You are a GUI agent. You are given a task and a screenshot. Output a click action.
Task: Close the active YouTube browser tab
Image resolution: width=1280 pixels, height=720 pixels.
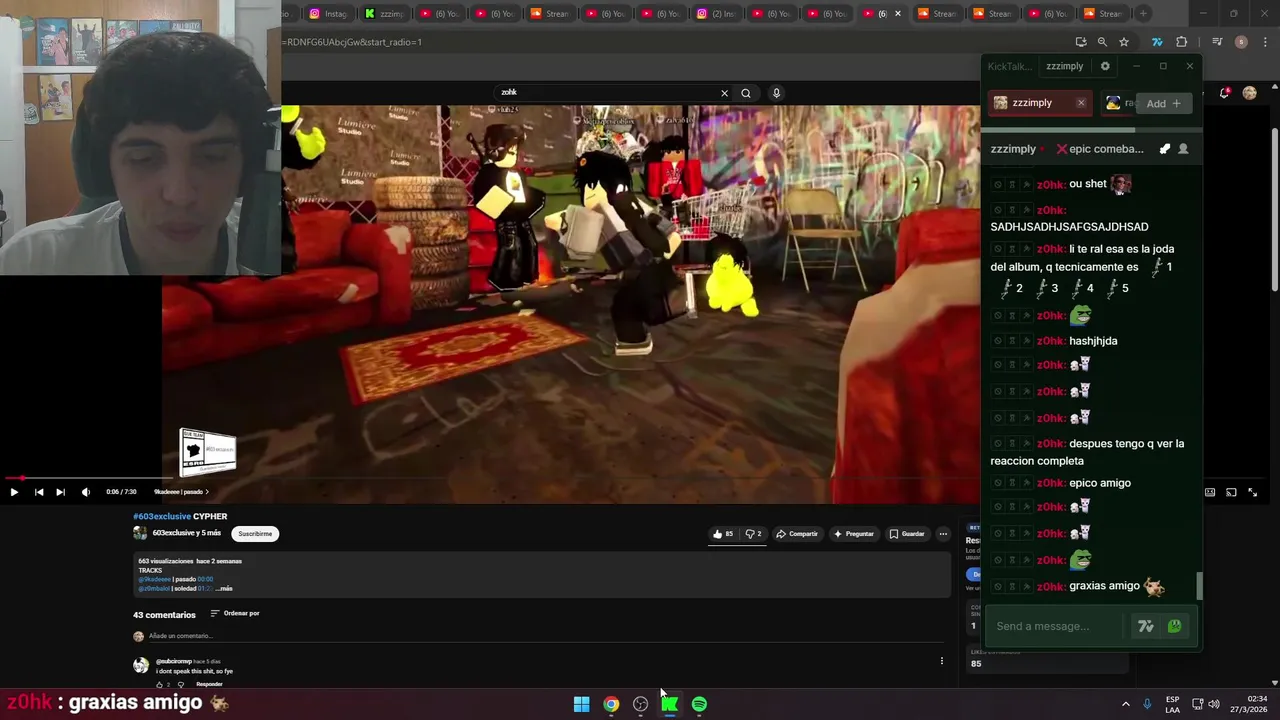[897, 14]
